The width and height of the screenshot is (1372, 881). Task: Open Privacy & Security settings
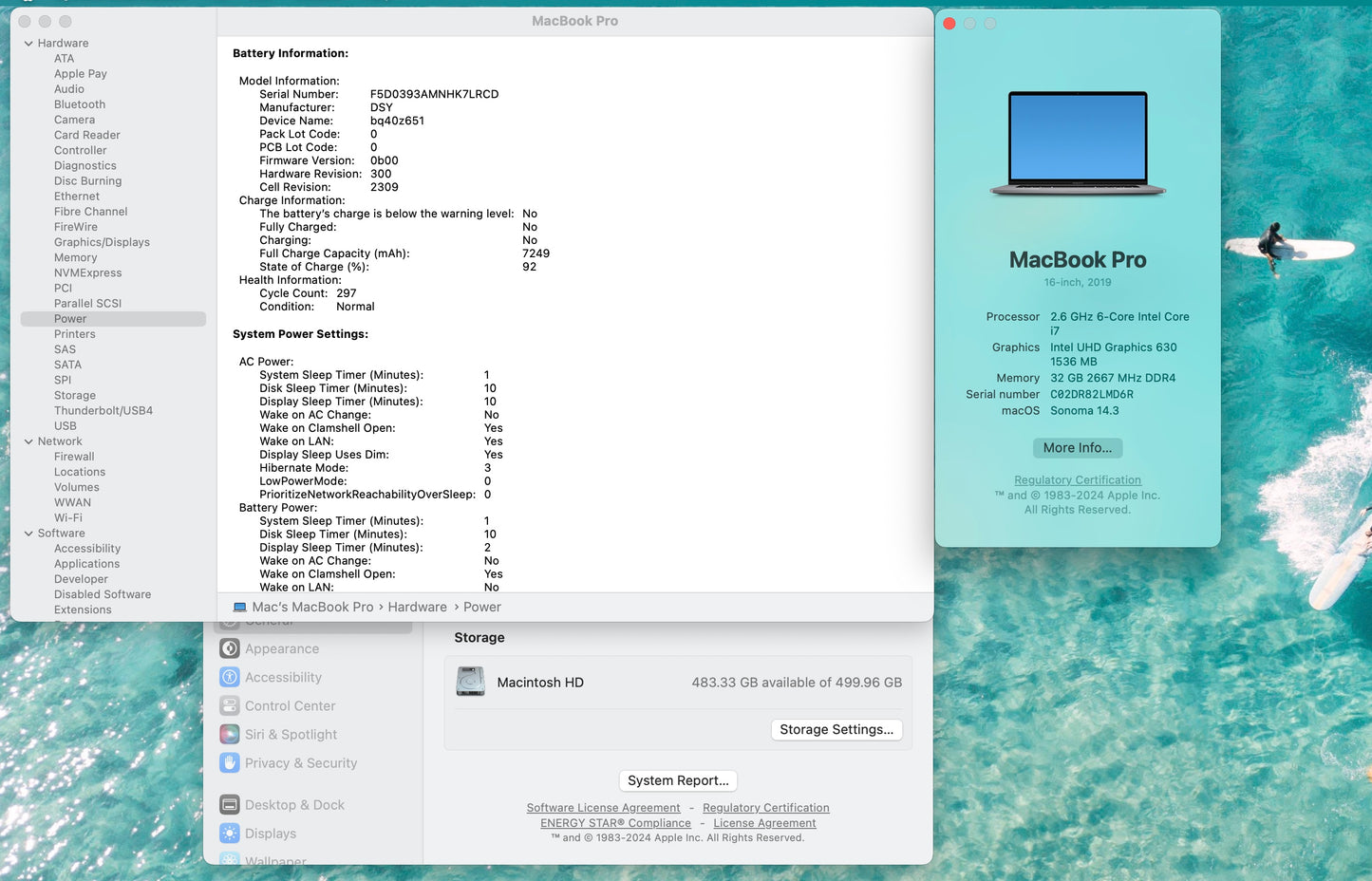tap(301, 762)
